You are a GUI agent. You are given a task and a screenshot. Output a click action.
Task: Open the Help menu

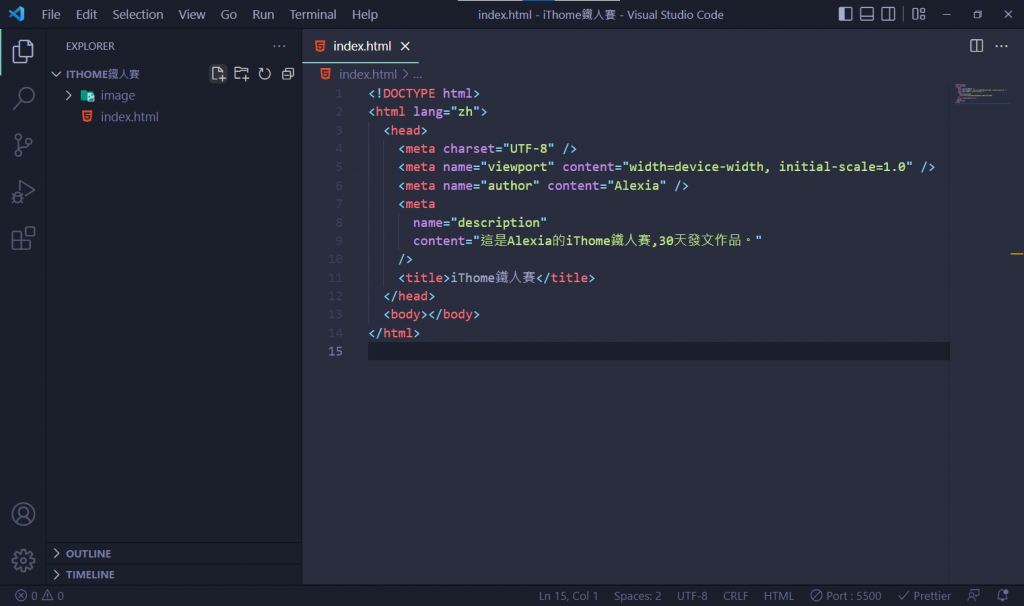point(364,14)
